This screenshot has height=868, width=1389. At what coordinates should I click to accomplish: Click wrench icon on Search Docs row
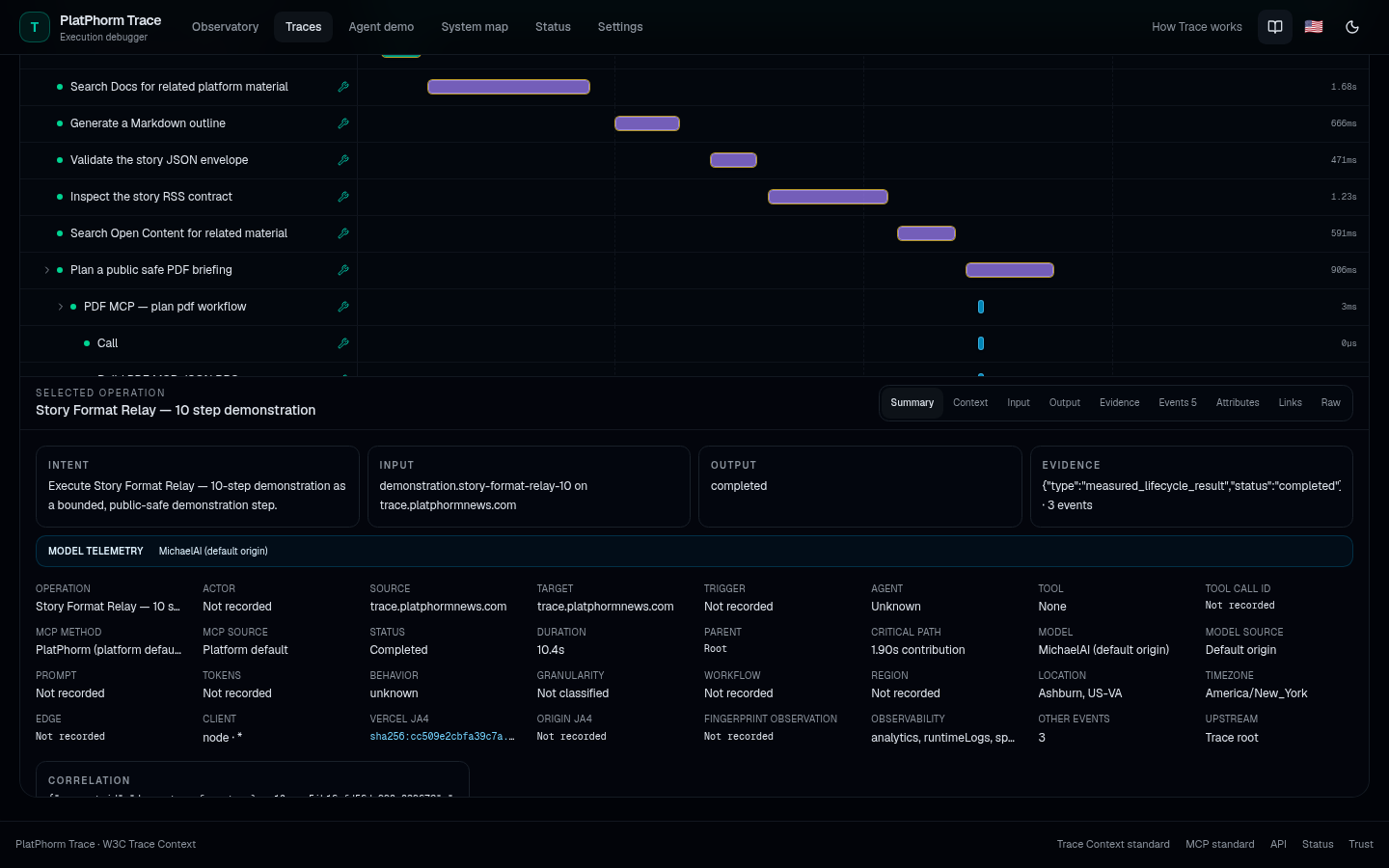pyautogui.click(x=343, y=87)
